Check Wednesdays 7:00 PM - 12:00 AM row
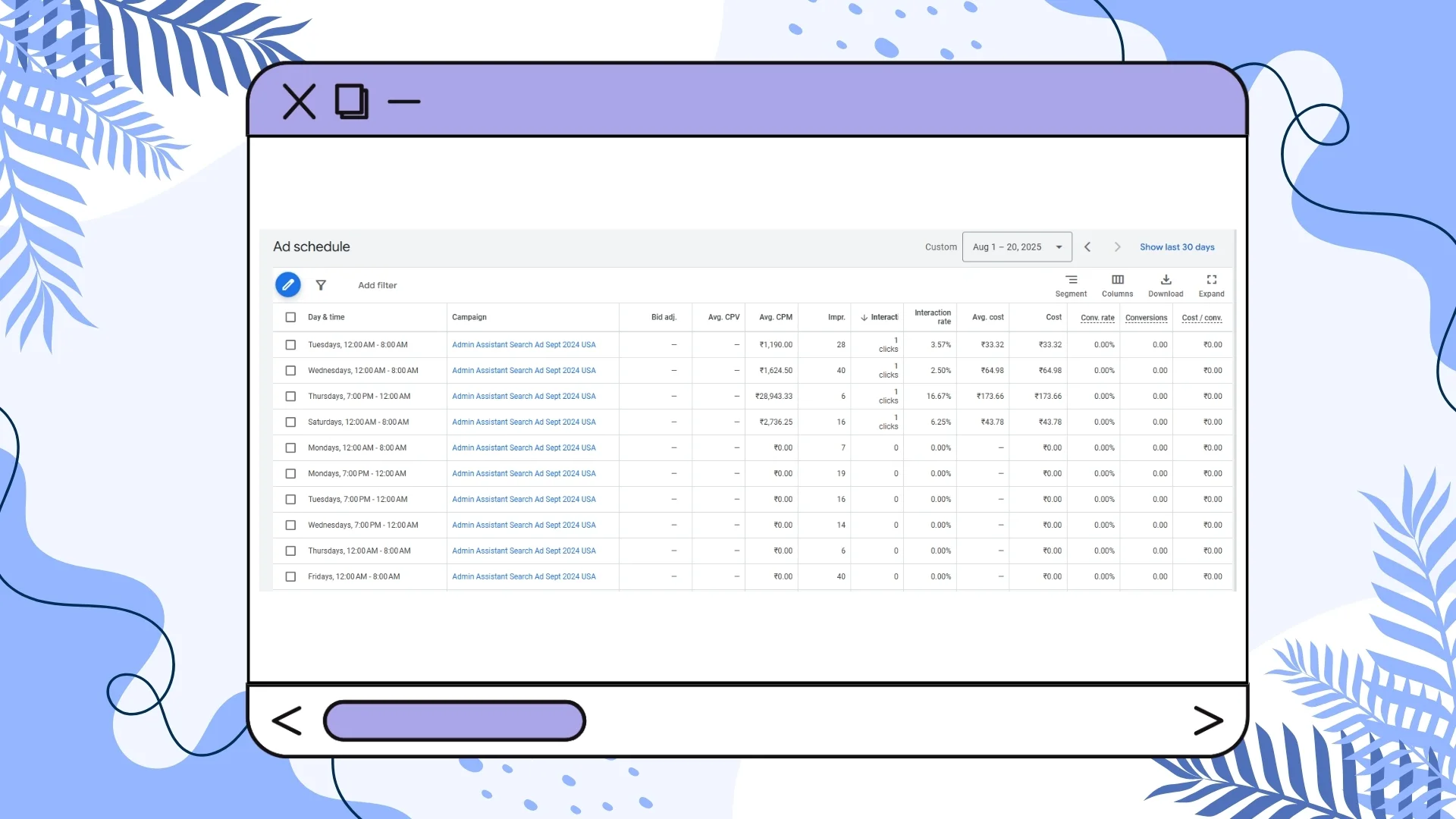 coord(290,526)
